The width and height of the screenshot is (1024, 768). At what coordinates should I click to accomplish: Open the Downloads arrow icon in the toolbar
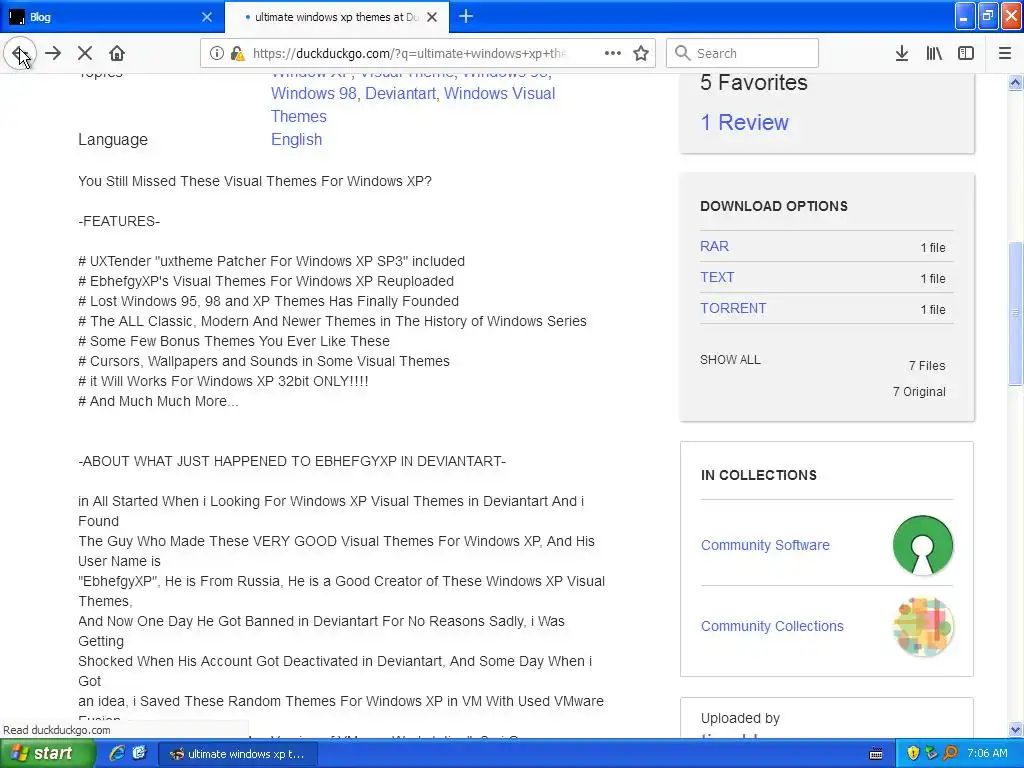coord(902,53)
